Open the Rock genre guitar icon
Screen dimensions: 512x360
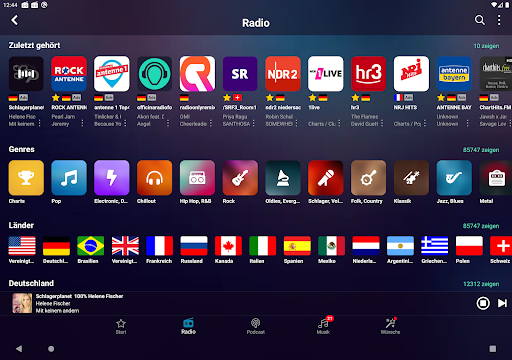coord(240,178)
